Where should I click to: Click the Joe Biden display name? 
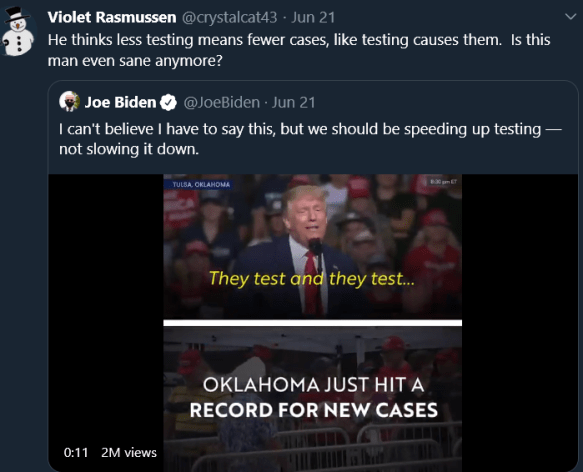click(120, 102)
